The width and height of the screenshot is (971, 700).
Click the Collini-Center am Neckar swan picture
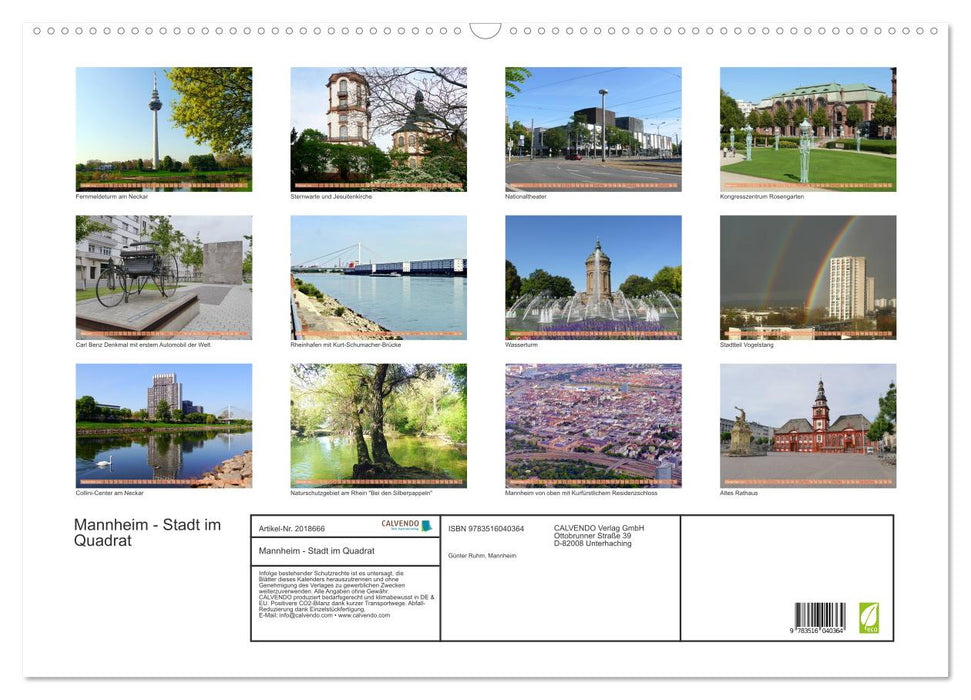pyautogui.click(x=163, y=425)
